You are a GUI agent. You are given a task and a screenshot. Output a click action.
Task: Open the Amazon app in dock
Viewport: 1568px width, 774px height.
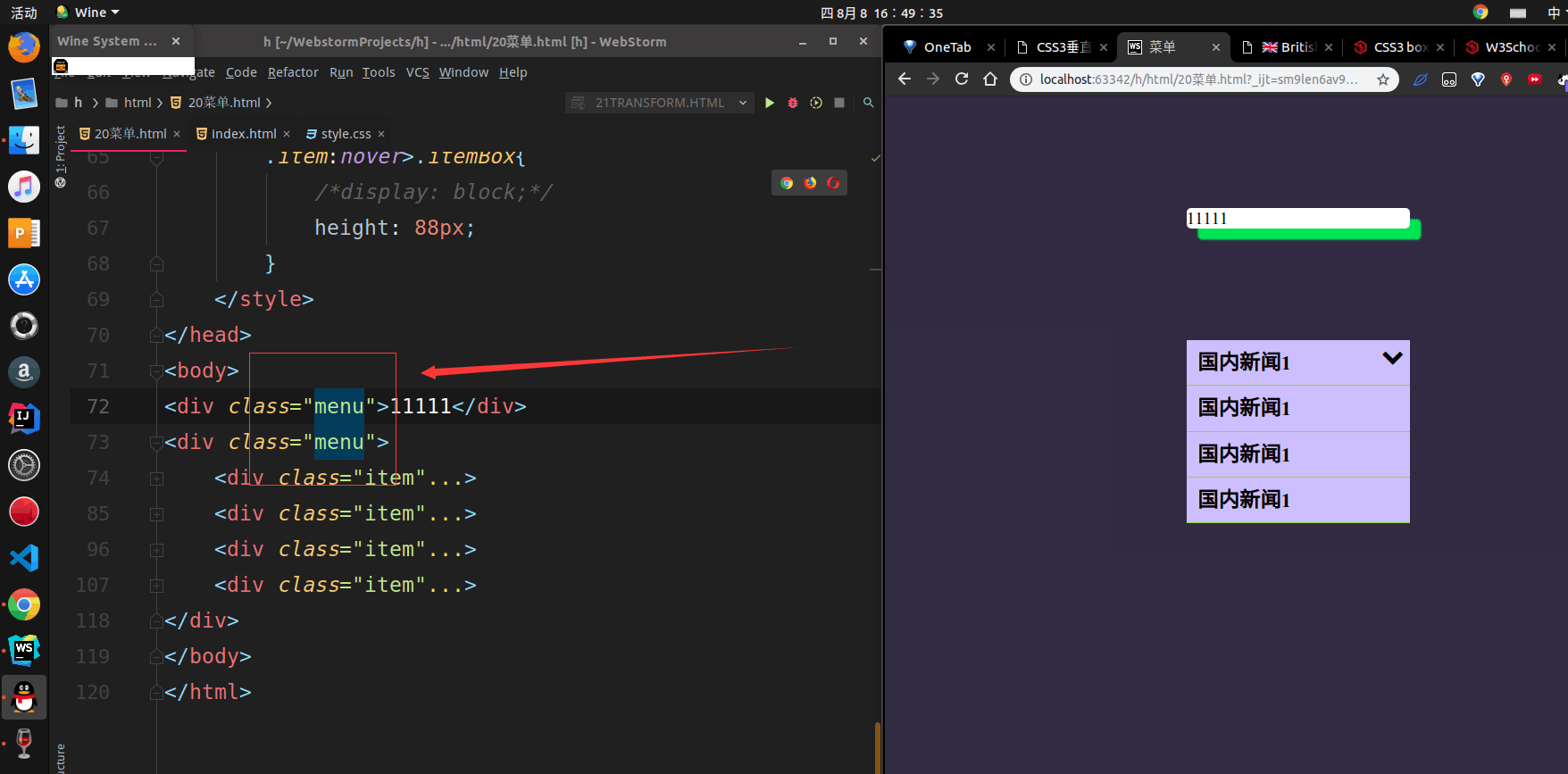pyautogui.click(x=24, y=372)
